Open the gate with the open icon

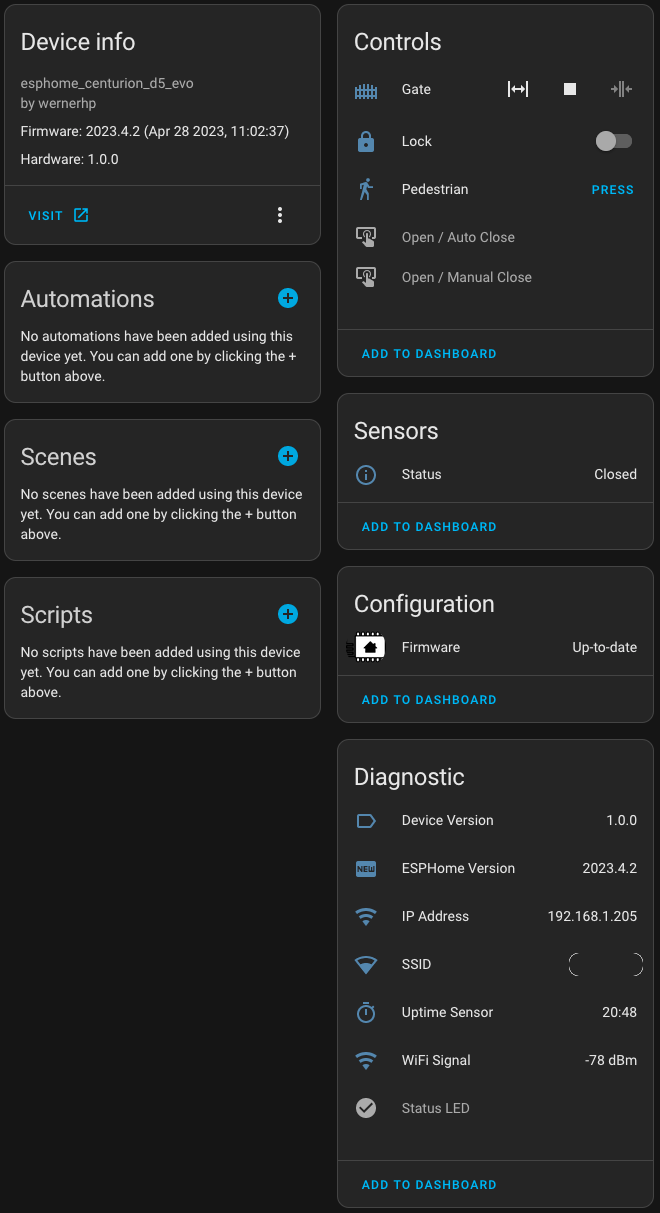click(518, 89)
